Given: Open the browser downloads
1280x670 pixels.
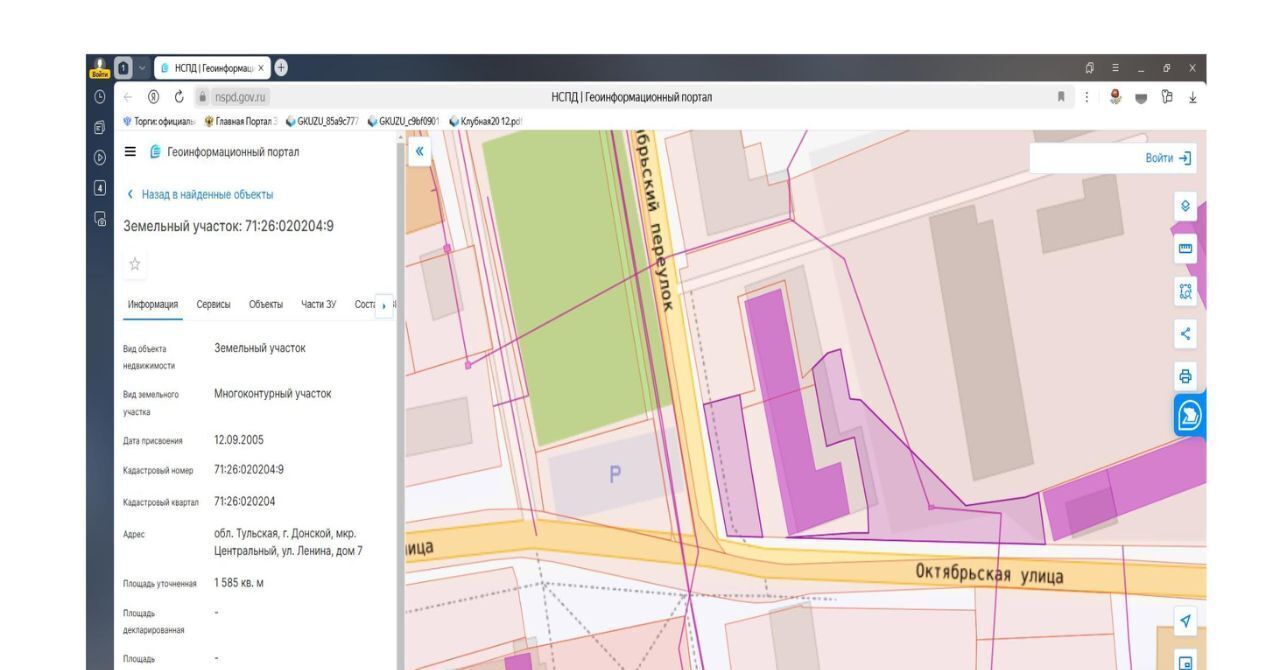Looking at the screenshot, I should (1193, 97).
